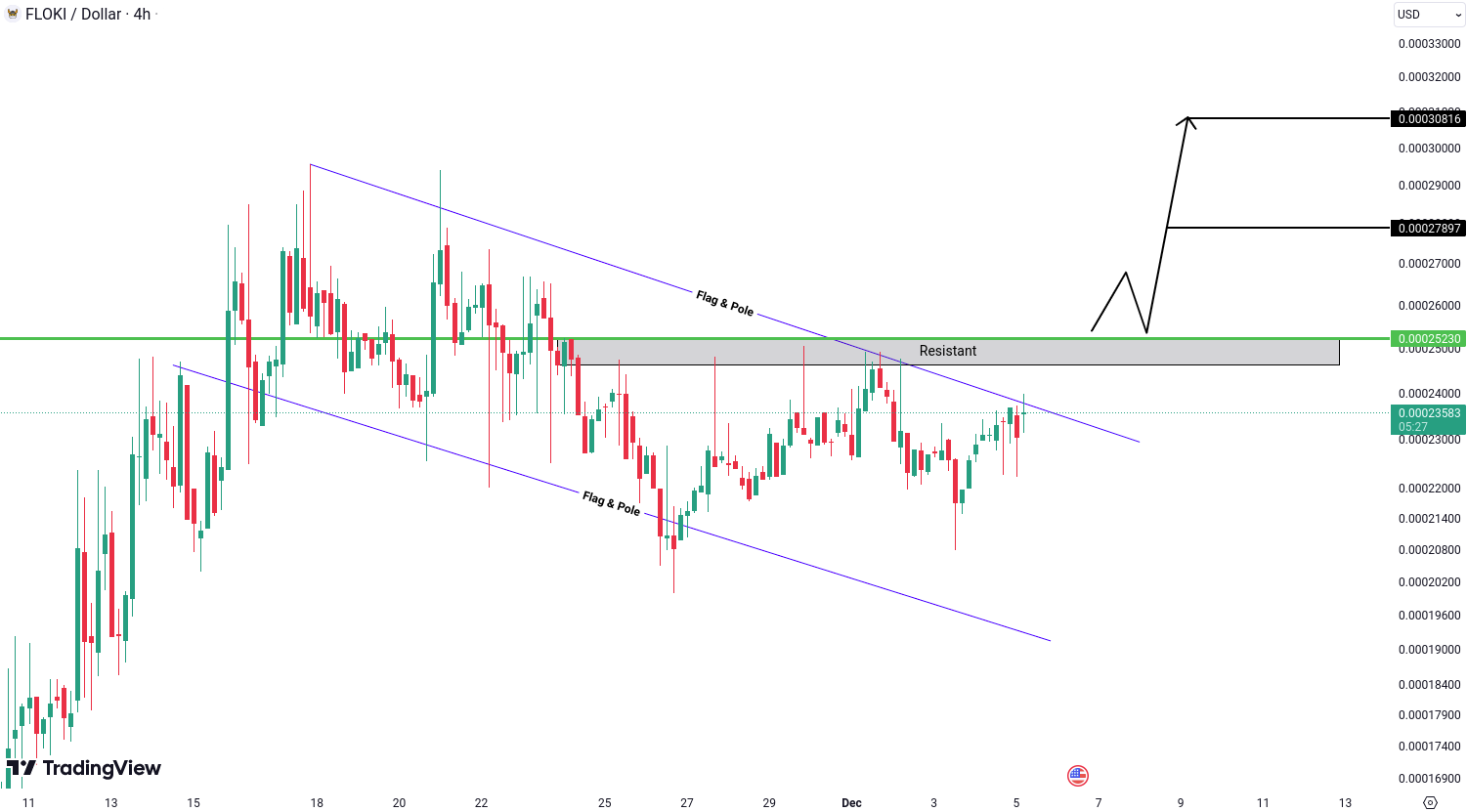Click the green 0.00025230 price label
The height and width of the screenshot is (812, 1467).
tap(1429, 339)
